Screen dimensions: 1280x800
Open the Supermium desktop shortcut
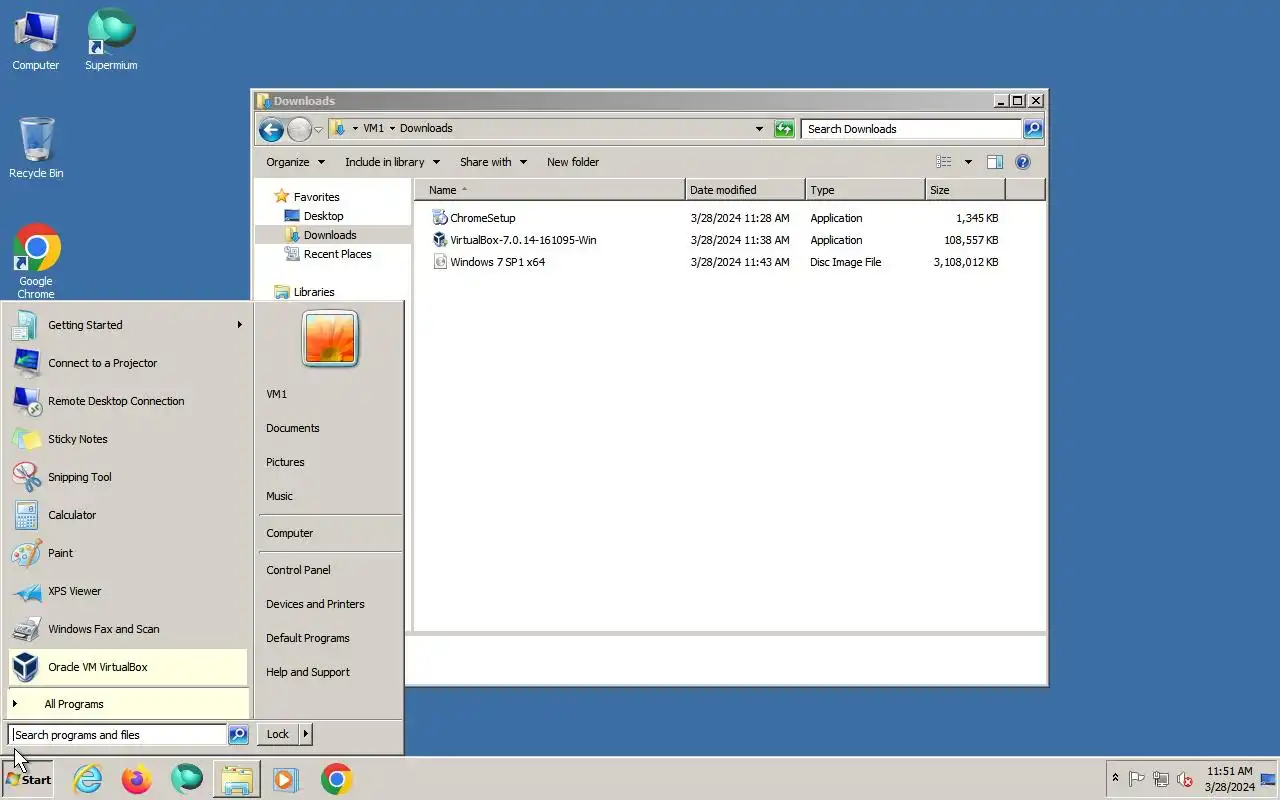pyautogui.click(x=111, y=40)
